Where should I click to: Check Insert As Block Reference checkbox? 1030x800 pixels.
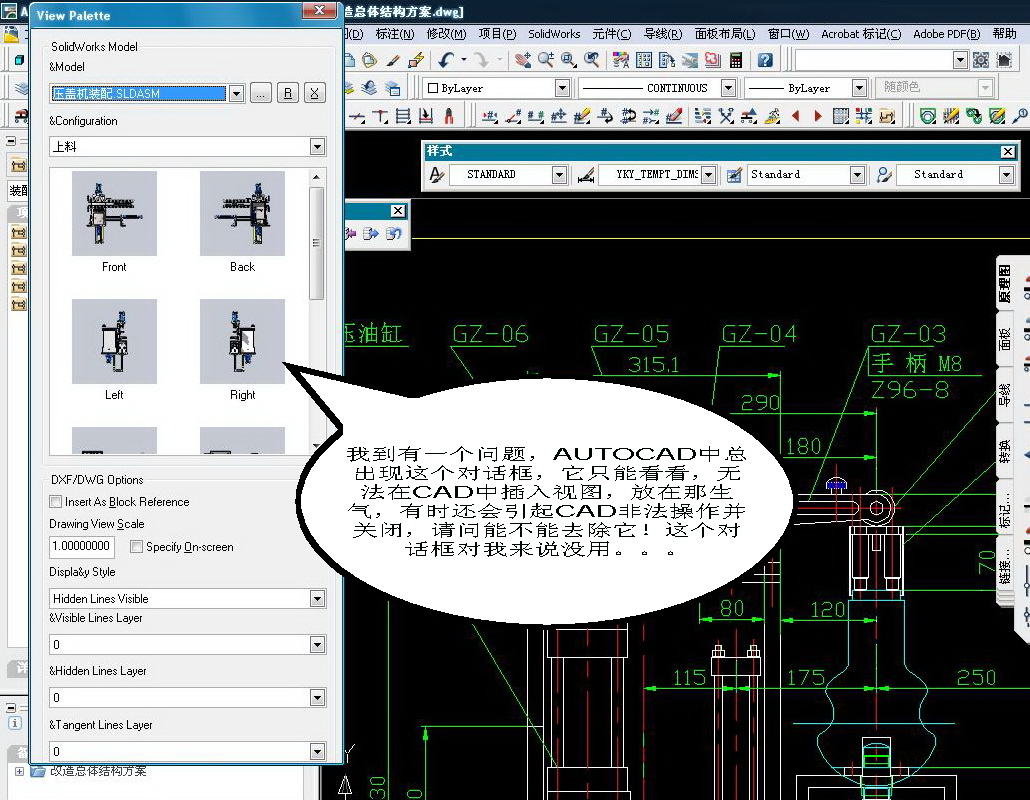tap(56, 502)
